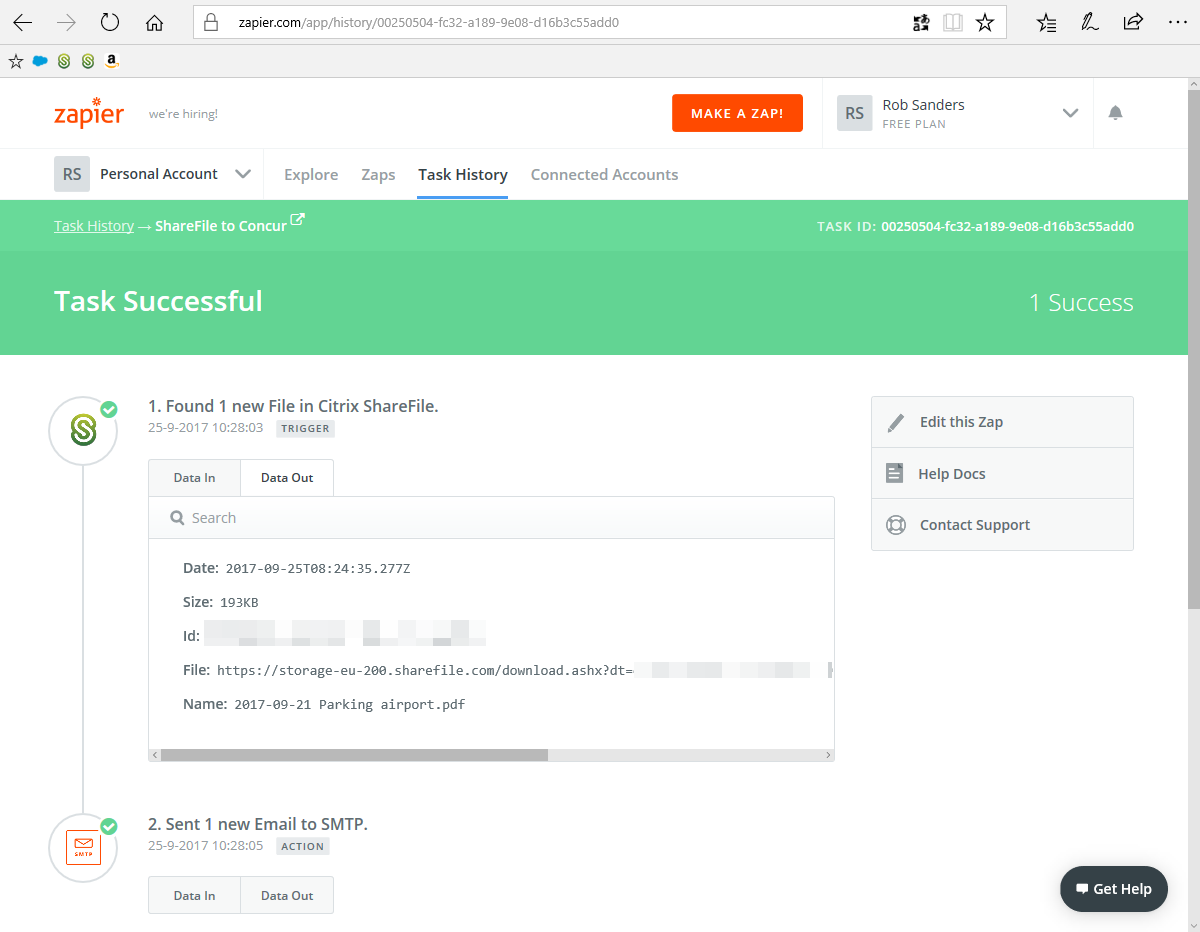
Task: Expand the Rob Sanders account dropdown
Action: point(1070,113)
